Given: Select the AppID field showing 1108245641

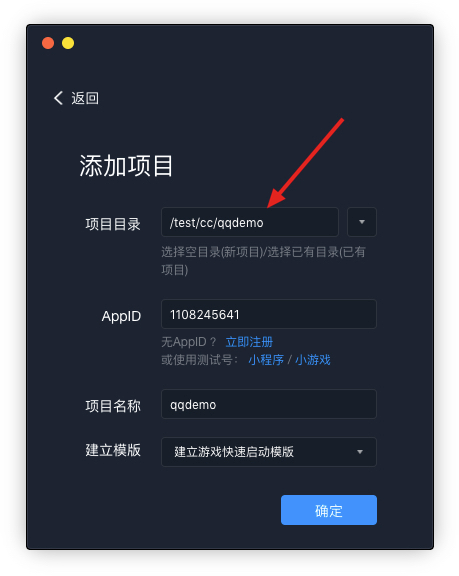Looking at the screenshot, I should coord(269,314).
